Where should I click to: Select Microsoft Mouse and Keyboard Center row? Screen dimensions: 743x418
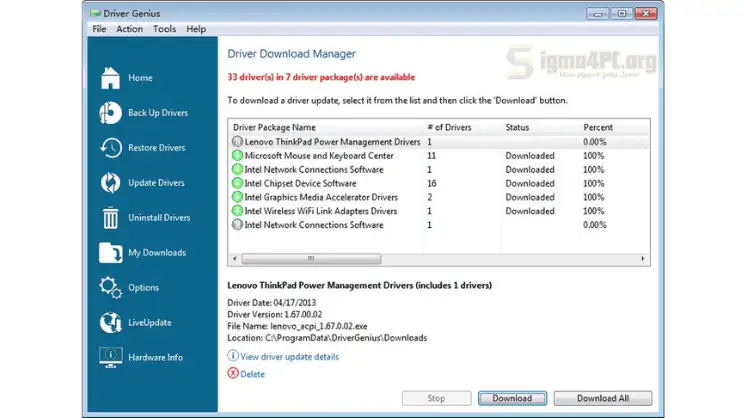[x=310, y=156]
